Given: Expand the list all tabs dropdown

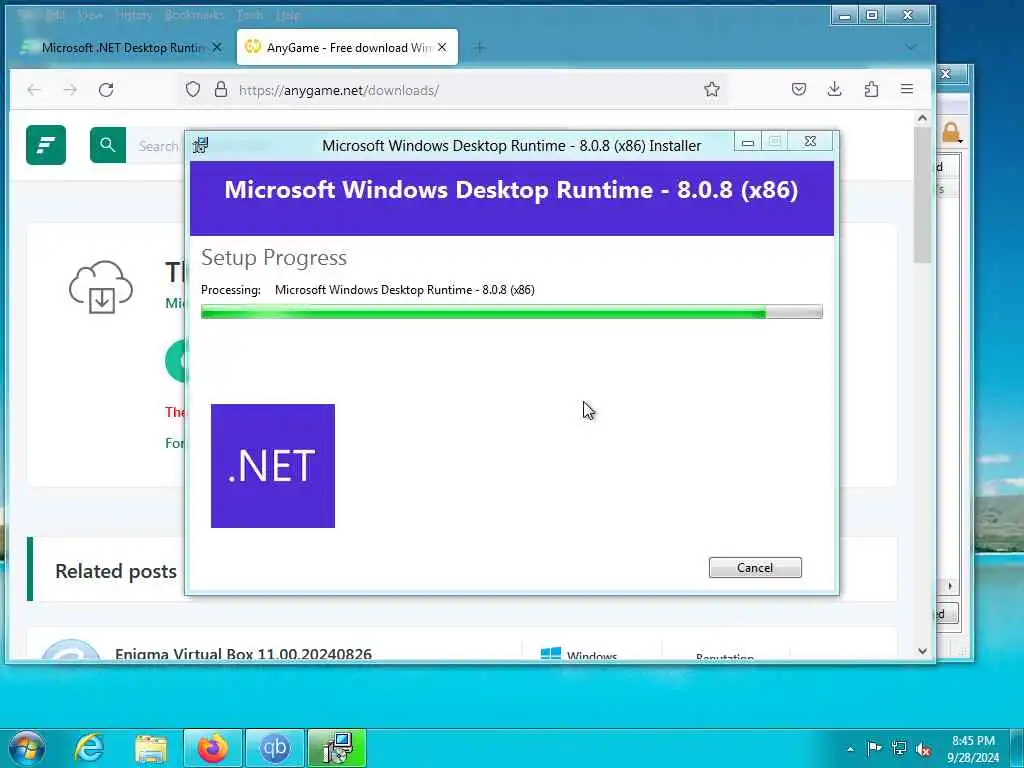Looking at the screenshot, I should point(911,47).
